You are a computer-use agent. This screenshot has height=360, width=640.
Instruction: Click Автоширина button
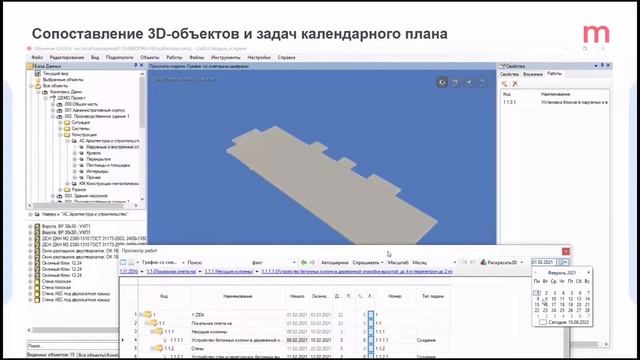click(335, 262)
